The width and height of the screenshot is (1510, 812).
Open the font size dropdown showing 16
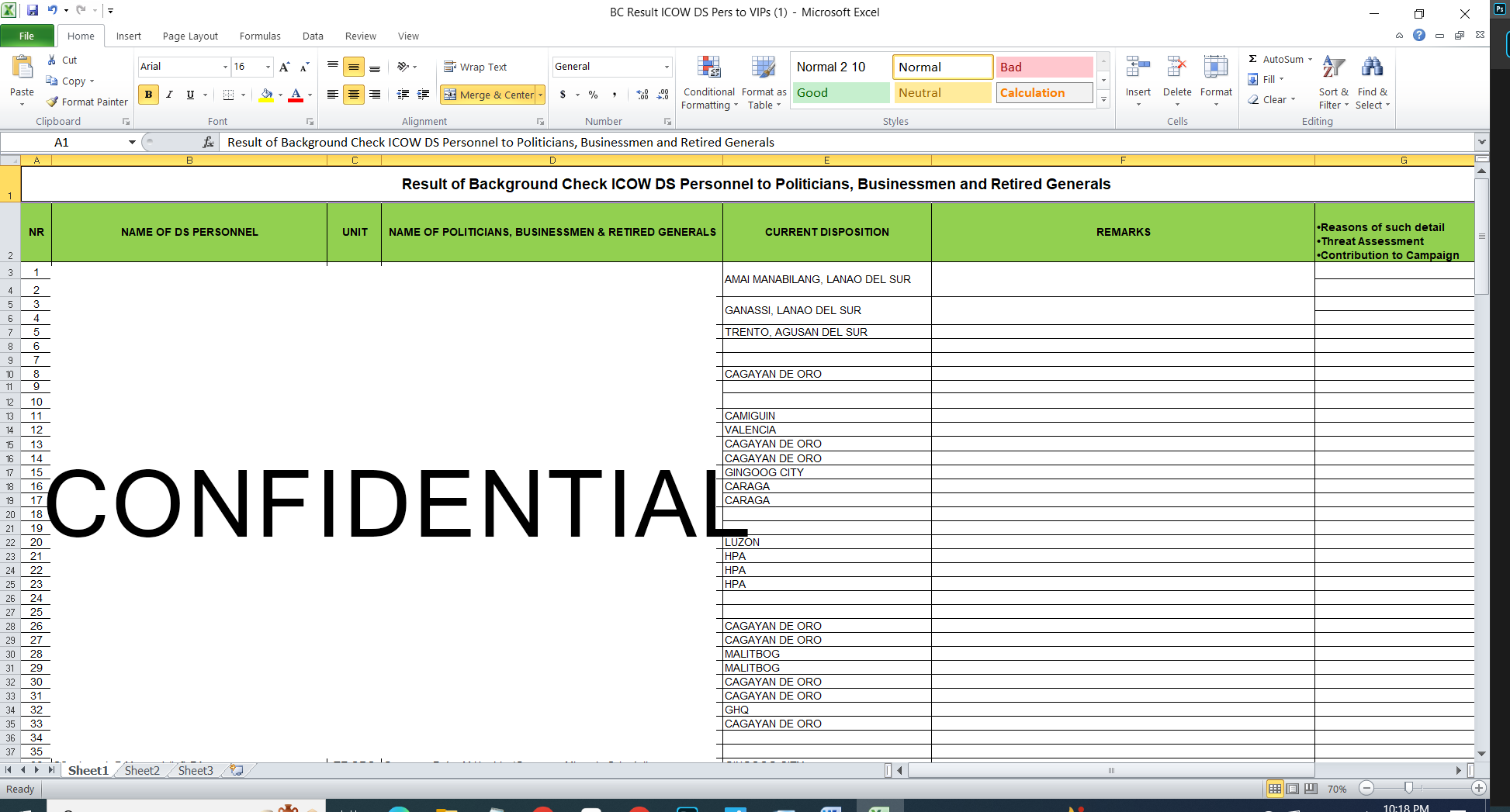[268, 67]
